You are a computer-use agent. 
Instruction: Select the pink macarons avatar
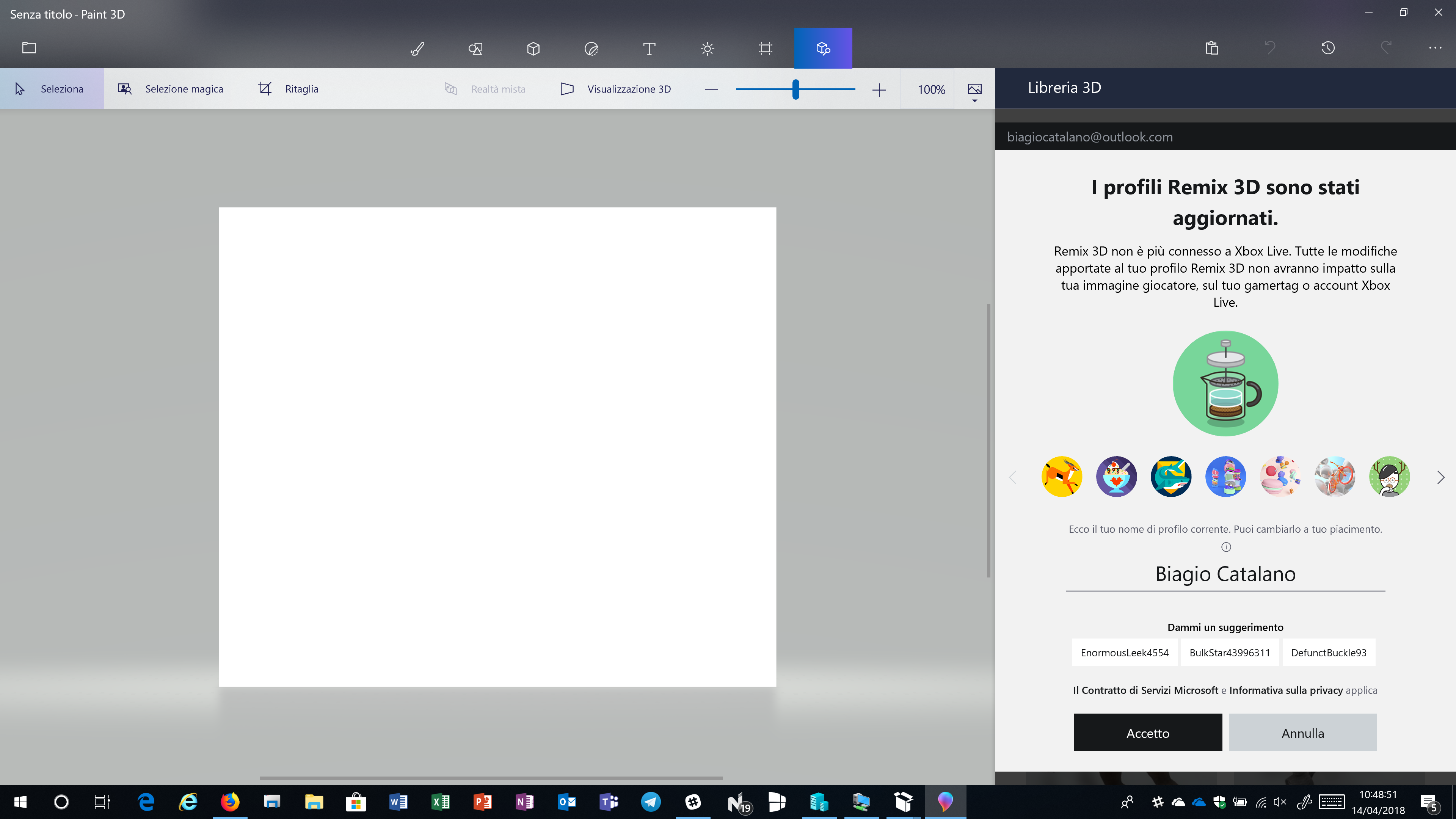coord(1280,477)
